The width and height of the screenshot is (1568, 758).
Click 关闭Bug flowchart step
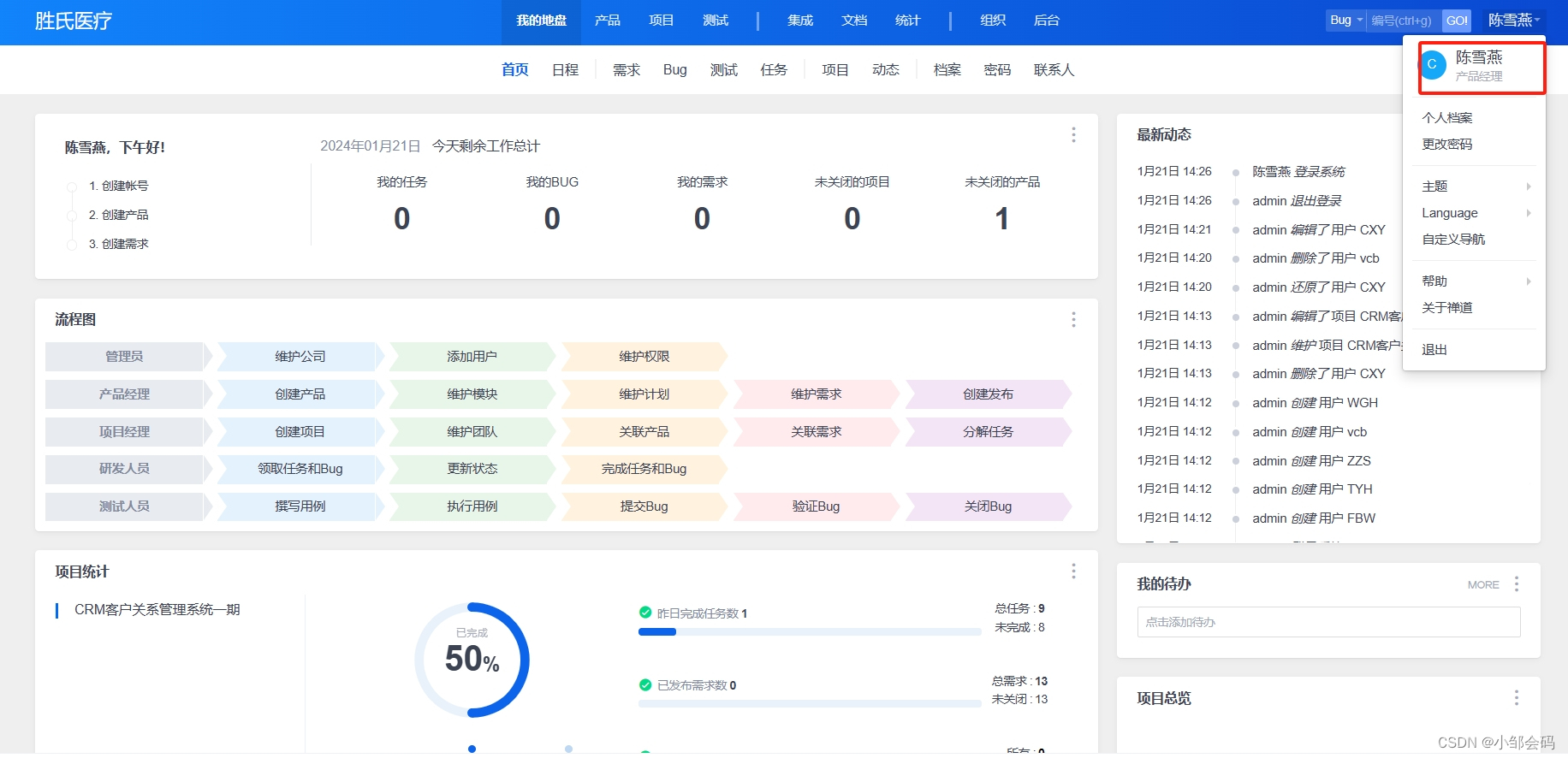point(988,506)
